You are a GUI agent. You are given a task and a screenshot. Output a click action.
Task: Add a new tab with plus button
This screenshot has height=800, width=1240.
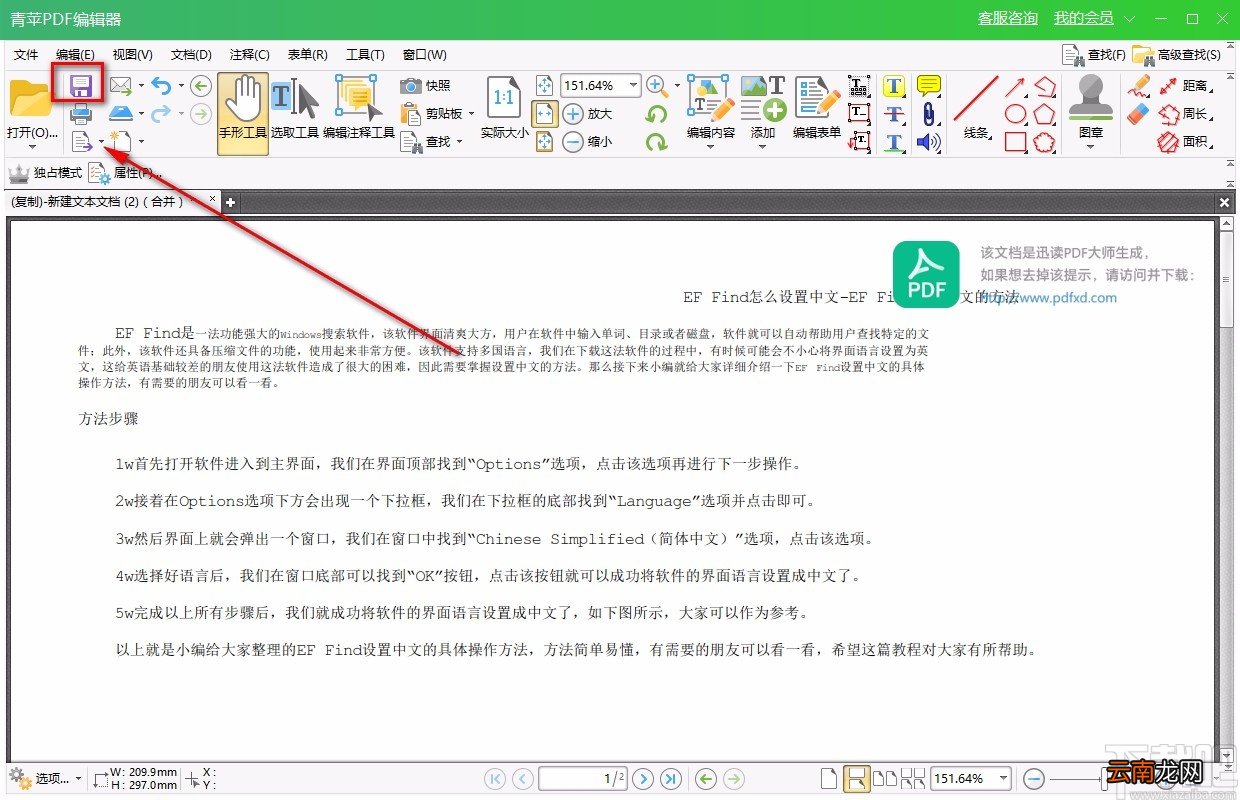click(x=230, y=202)
